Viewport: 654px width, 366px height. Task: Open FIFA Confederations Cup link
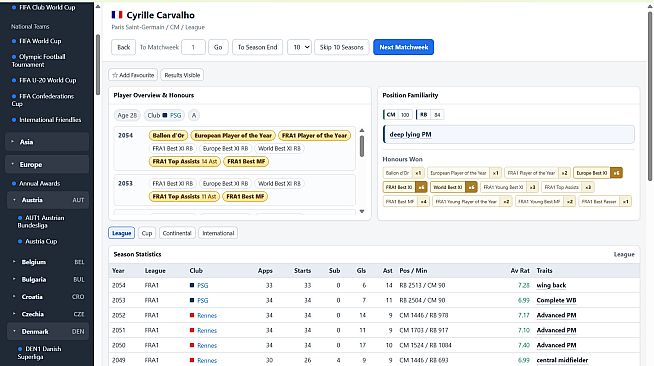pos(43,100)
